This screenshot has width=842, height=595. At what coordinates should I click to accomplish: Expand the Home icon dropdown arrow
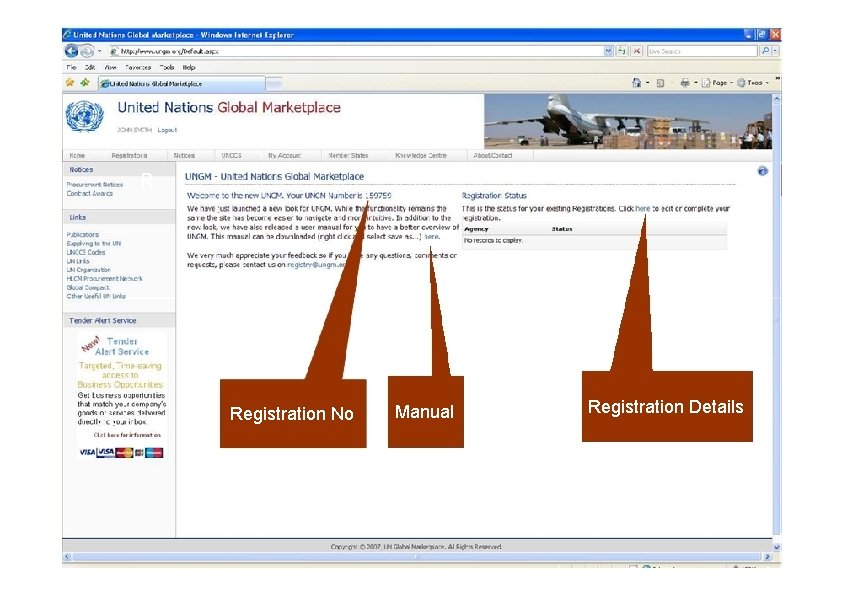(x=648, y=83)
